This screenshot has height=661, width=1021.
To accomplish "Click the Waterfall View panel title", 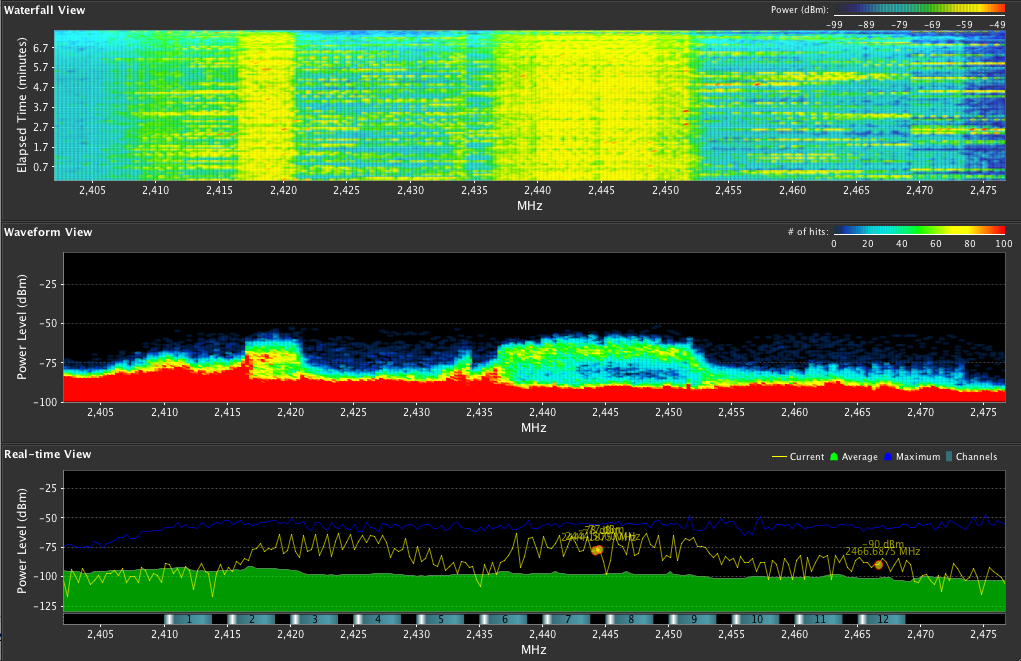I will click(44, 10).
